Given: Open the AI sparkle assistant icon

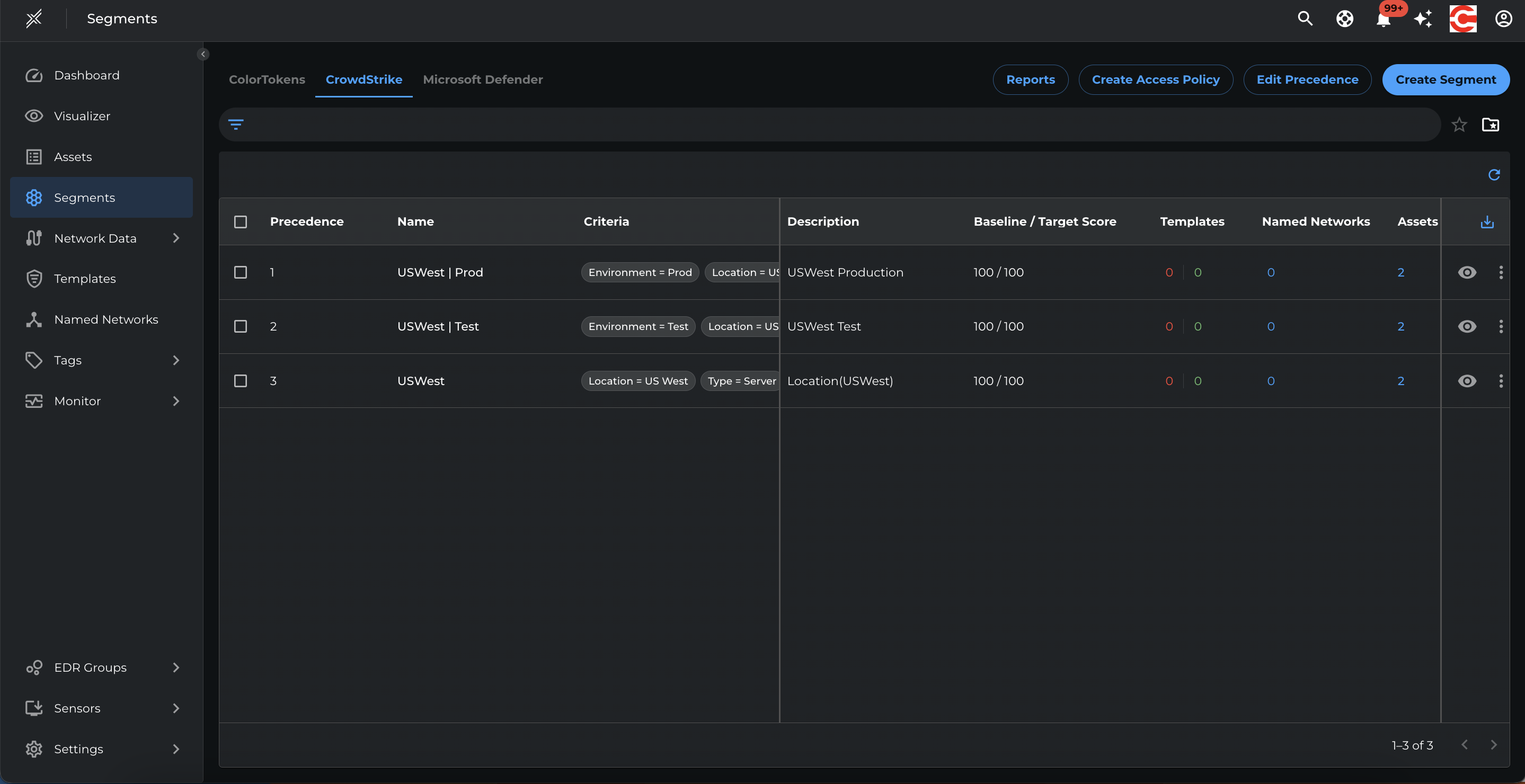Looking at the screenshot, I should 1423,19.
